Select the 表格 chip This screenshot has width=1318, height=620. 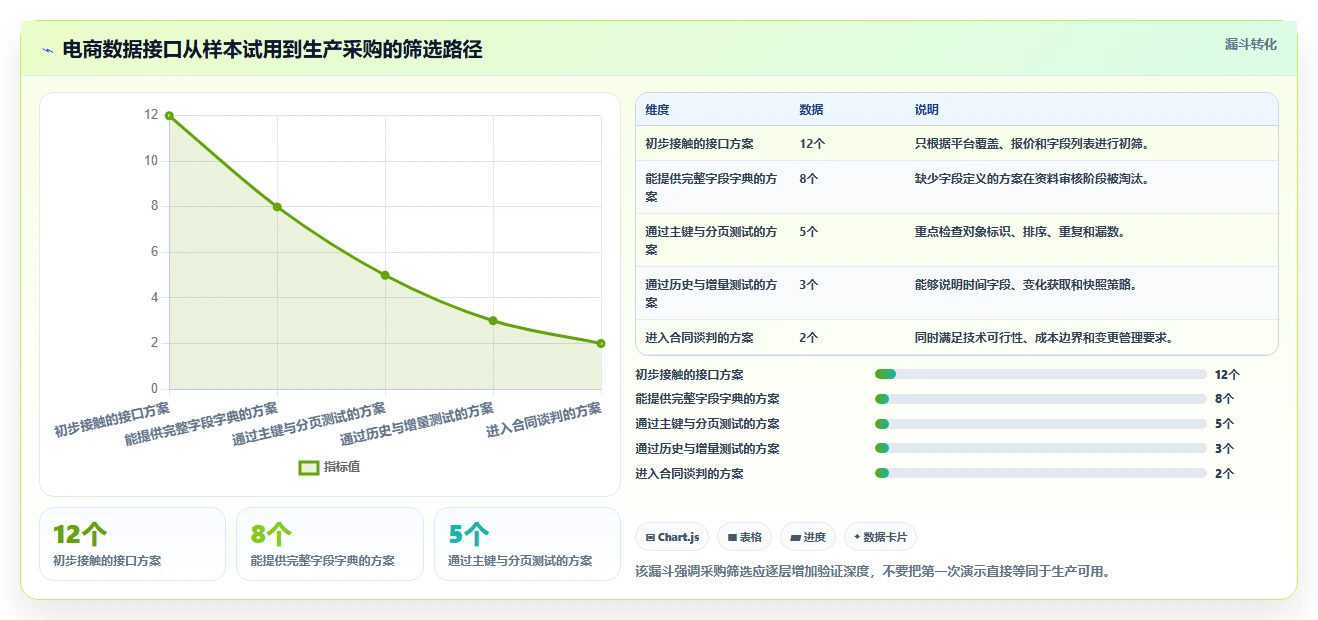[744, 537]
